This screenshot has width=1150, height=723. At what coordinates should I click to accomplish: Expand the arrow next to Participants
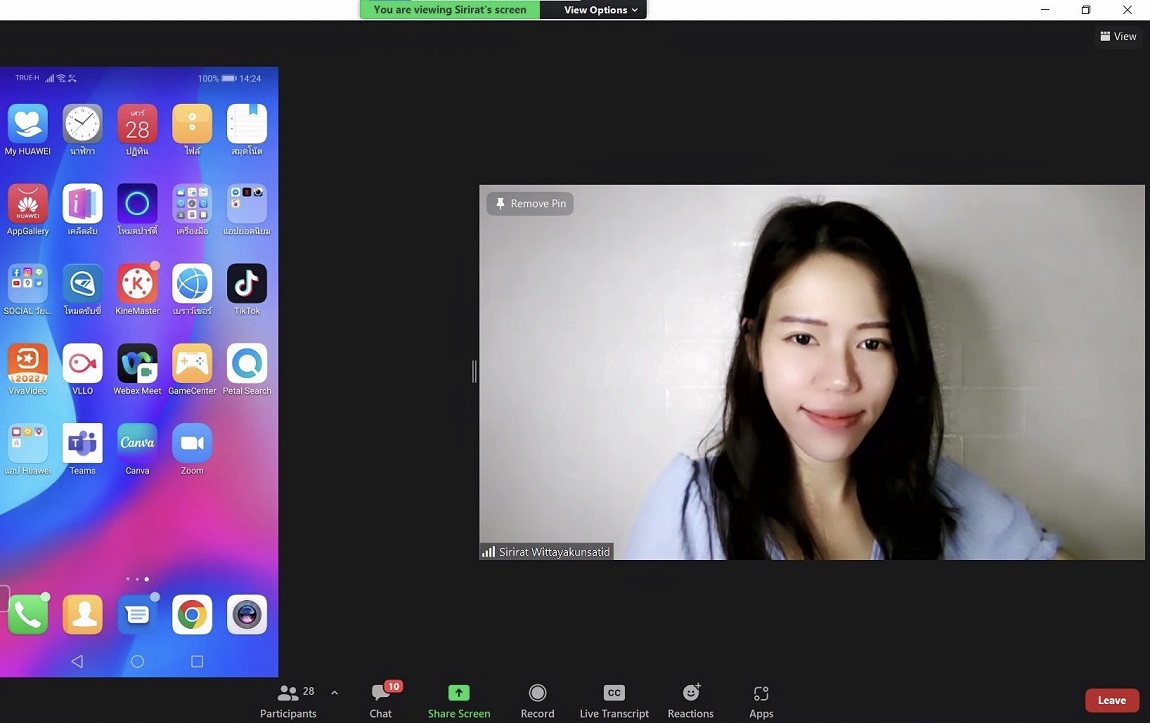[x=334, y=693]
